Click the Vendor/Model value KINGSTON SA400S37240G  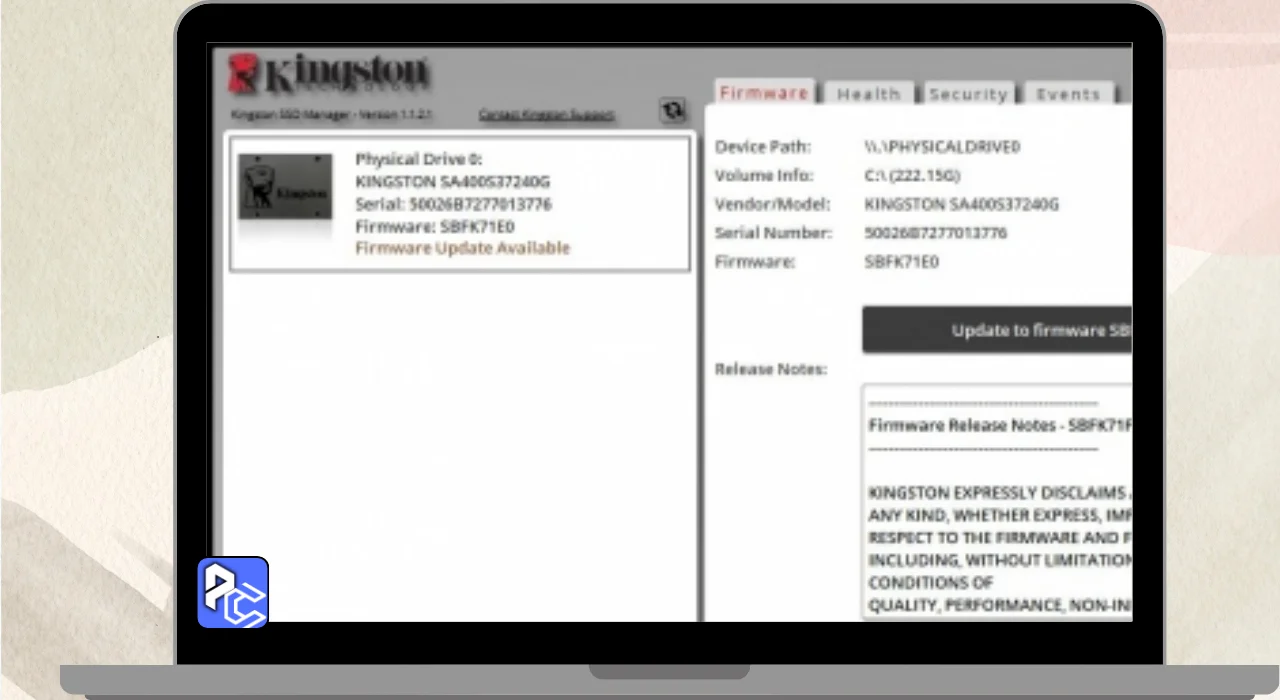point(961,204)
